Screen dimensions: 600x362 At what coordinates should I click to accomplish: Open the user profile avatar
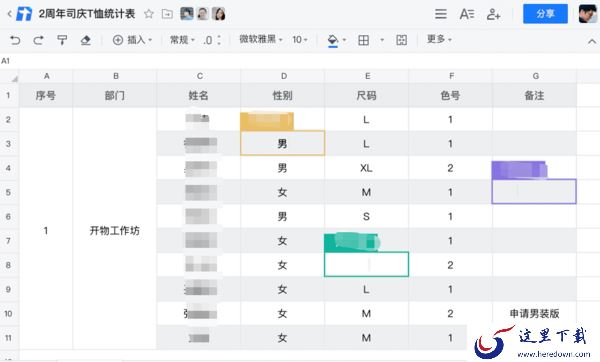588,14
